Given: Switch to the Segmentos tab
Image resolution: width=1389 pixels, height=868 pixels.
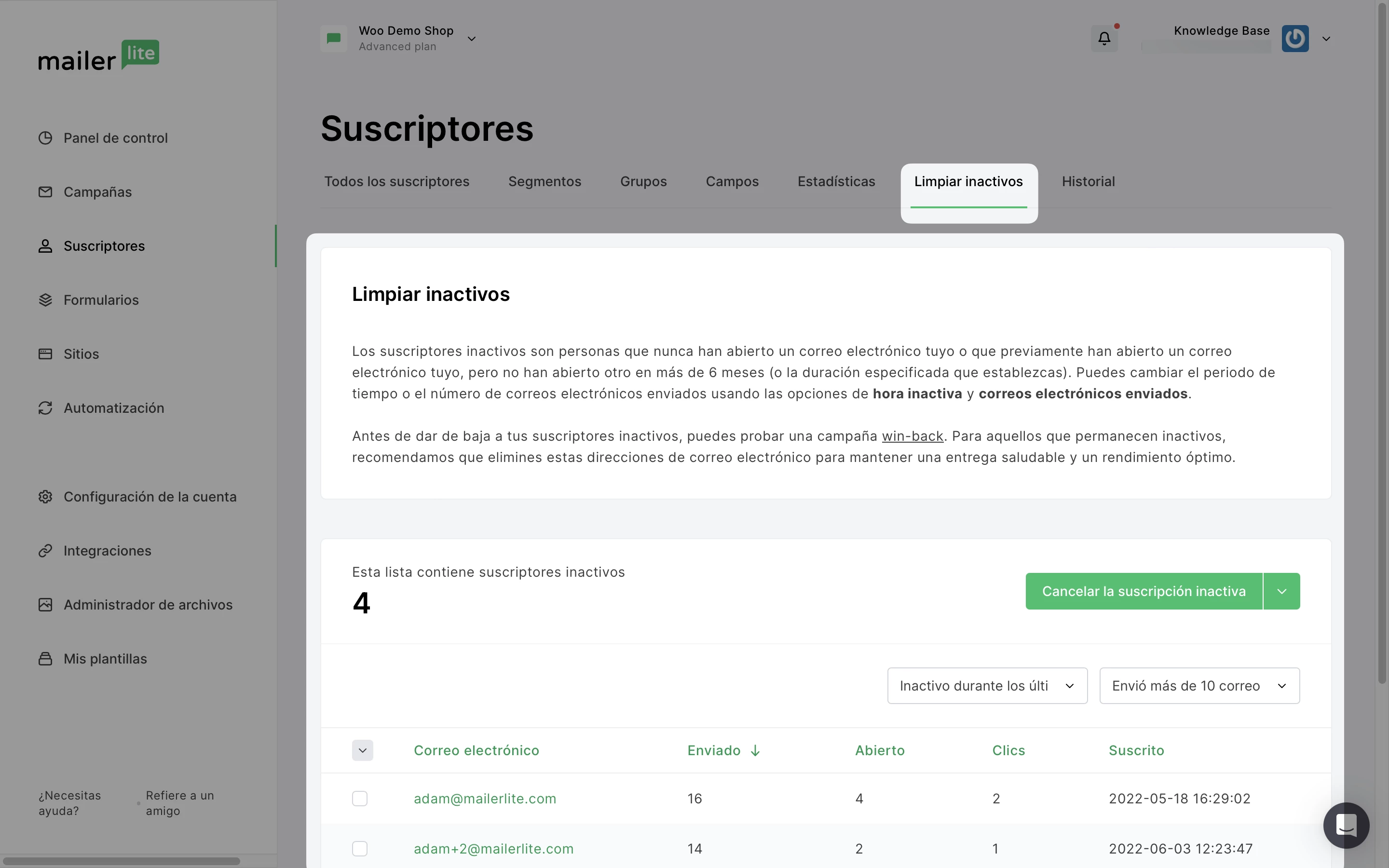Looking at the screenshot, I should tap(545, 181).
